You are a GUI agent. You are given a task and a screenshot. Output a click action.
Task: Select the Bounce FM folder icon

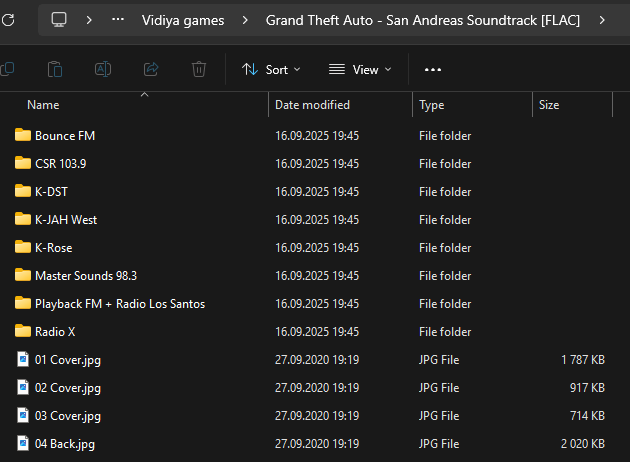coord(22,135)
